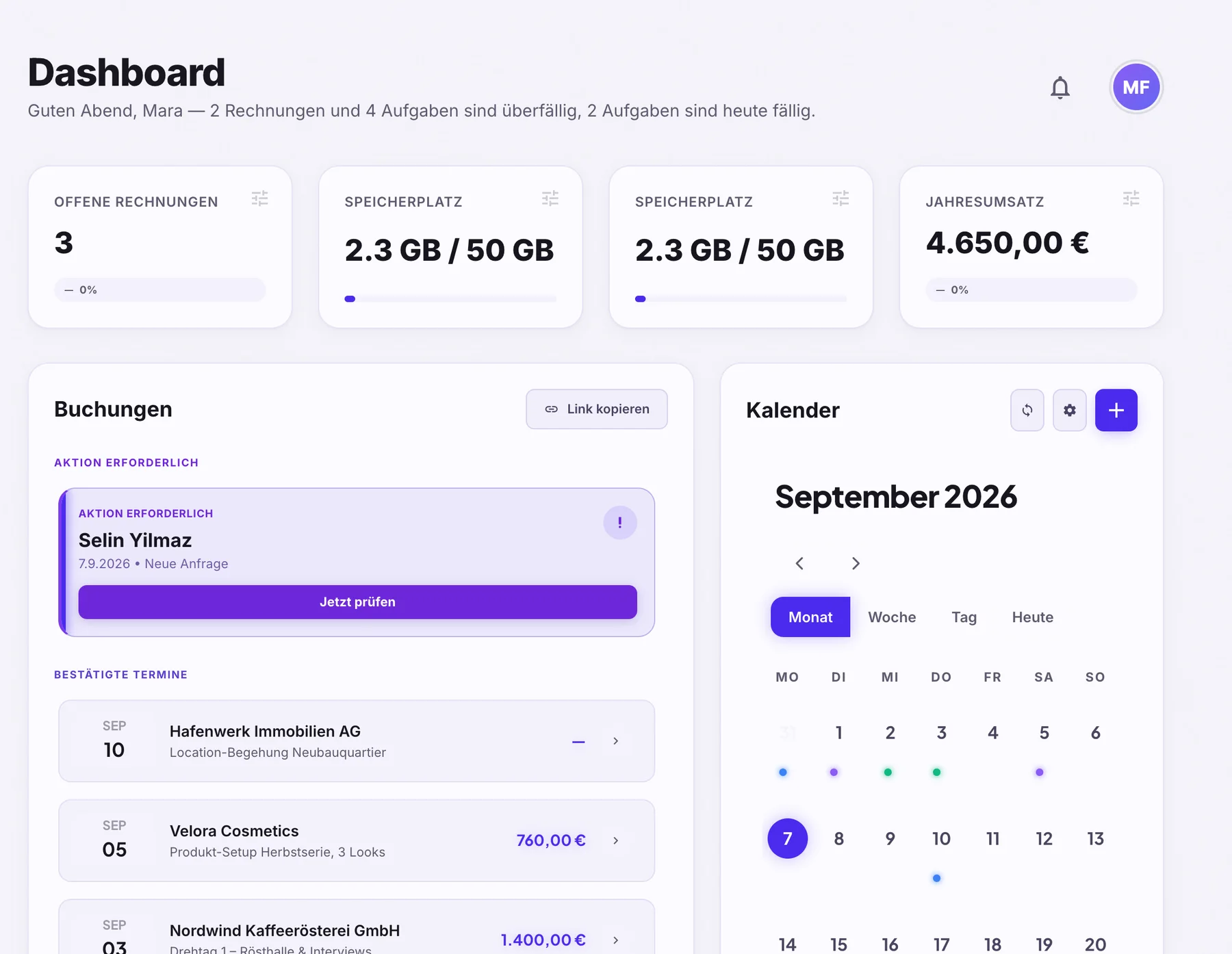Select September 1 in calendar

pyautogui.click(x=839, y=733)
